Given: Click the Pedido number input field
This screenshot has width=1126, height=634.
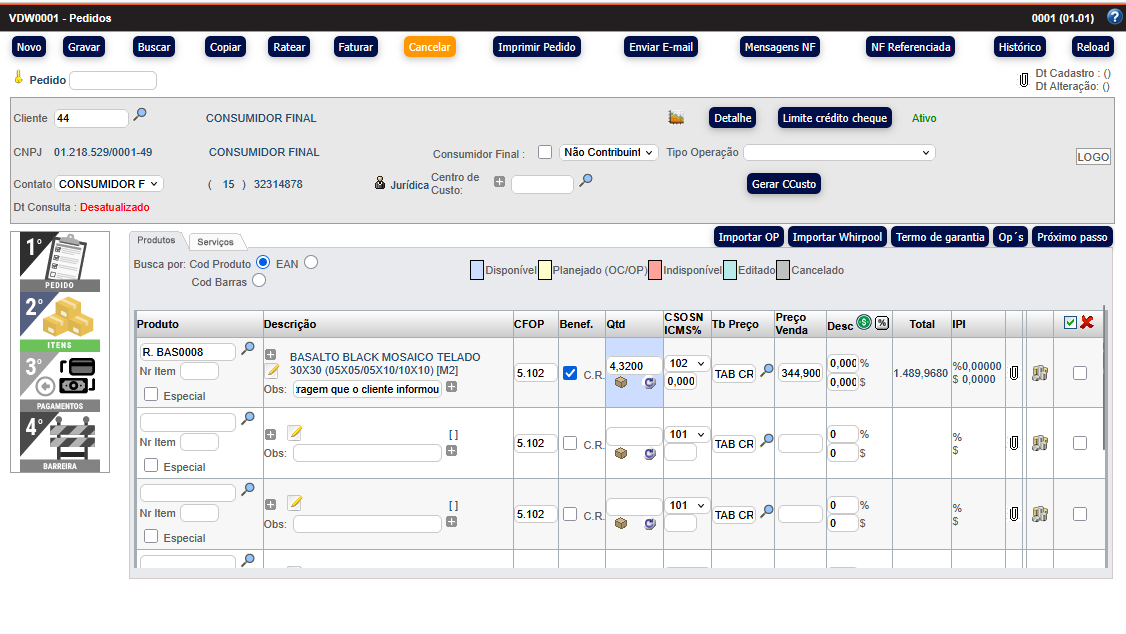Looking at the screenshot, I should pyautogui.click(x=113, y=80).
